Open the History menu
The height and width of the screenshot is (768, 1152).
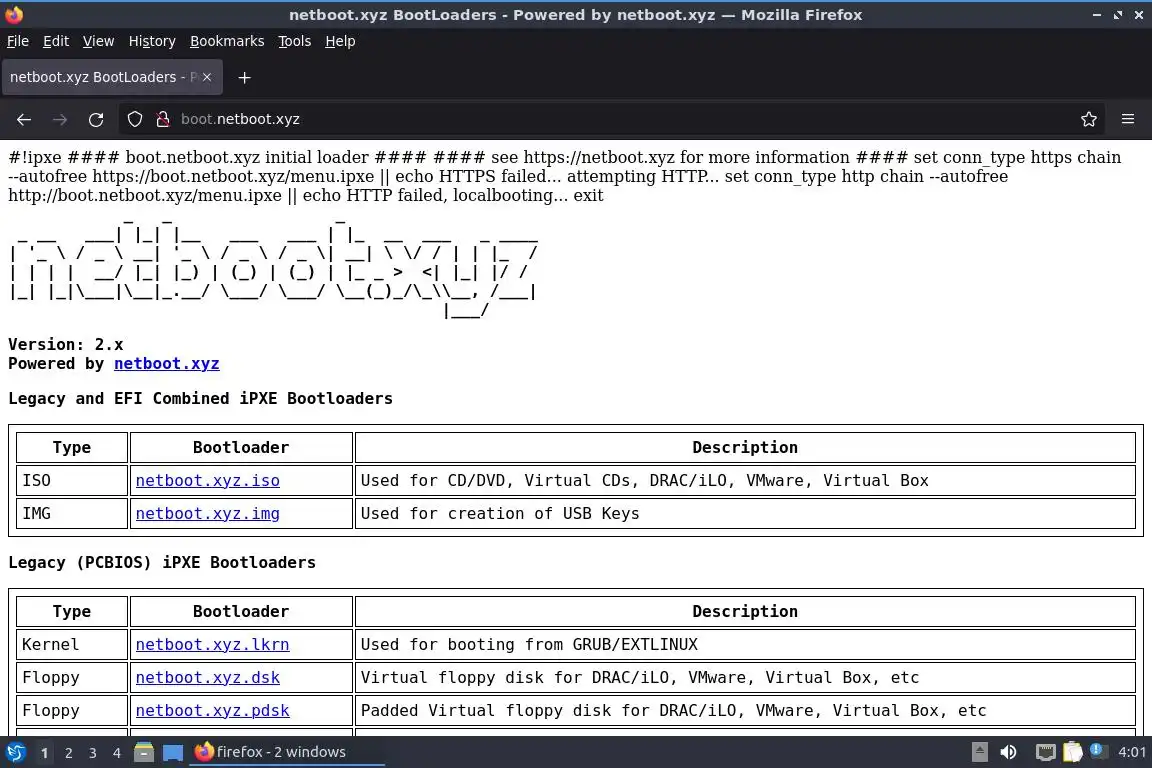point(152,41)
